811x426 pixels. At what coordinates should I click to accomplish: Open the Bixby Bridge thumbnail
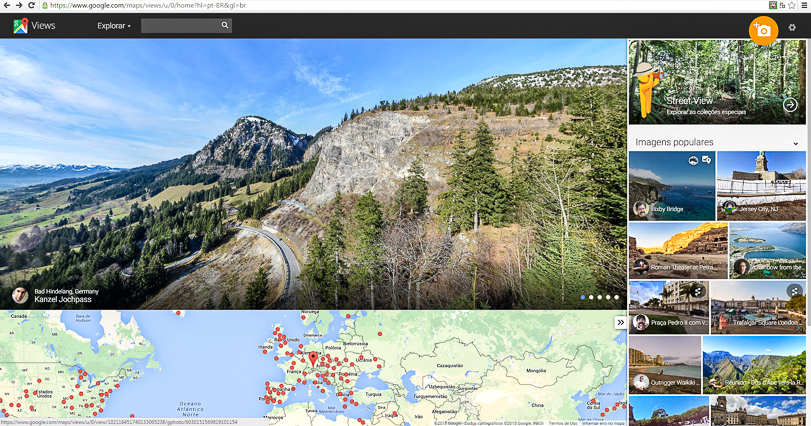coord(671,185)
